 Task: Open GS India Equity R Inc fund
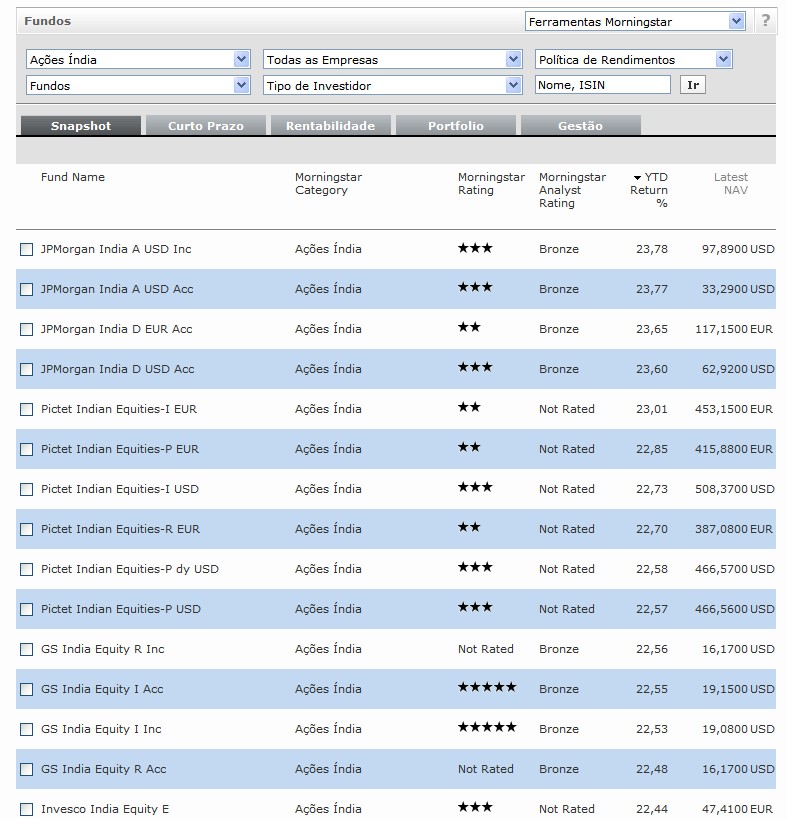[x=103, y=649]
